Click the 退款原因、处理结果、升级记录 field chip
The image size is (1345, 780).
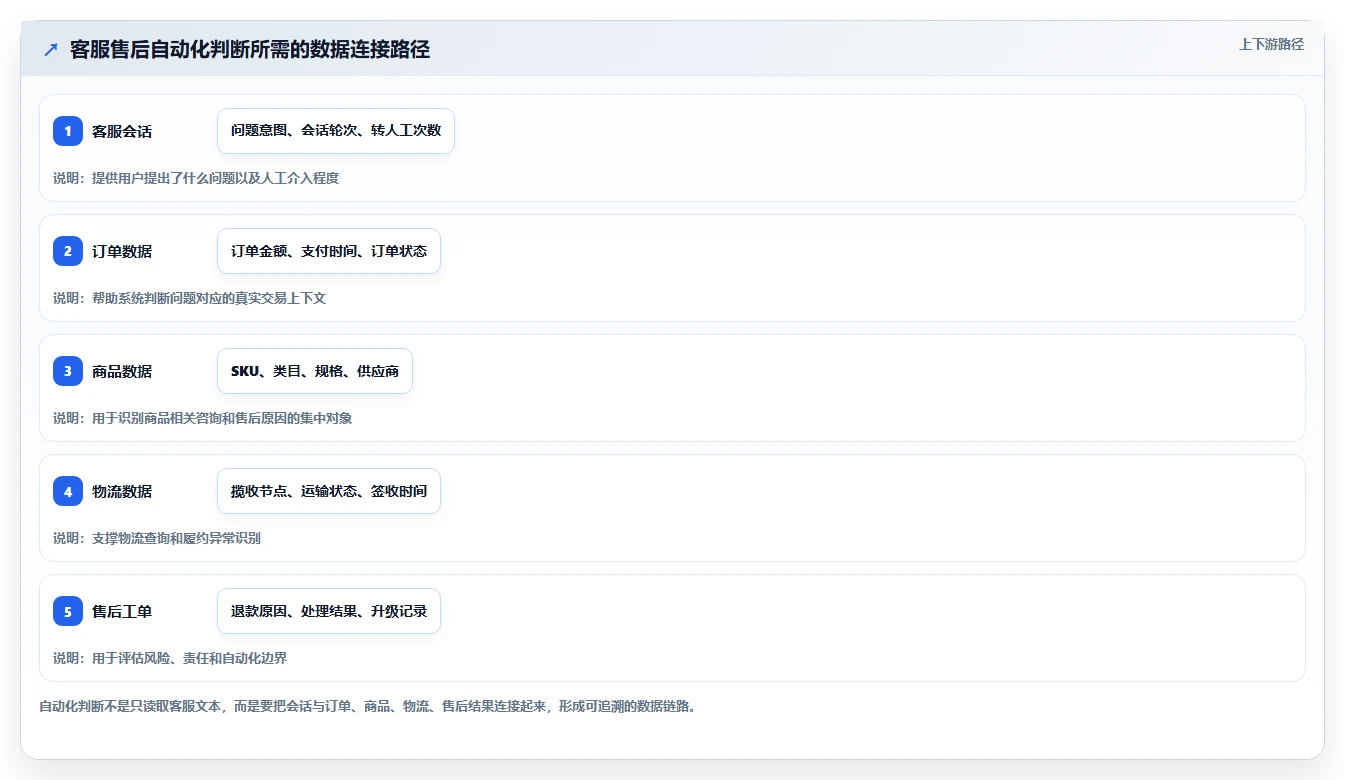pyautogui.click(x=329, y=611)
